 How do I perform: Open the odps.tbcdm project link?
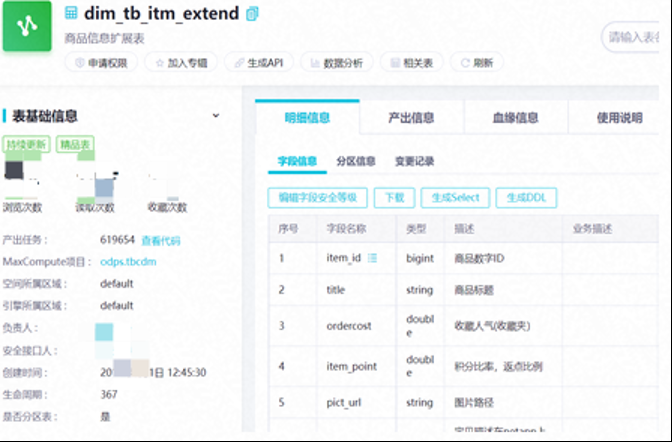[x=128, y=262]
